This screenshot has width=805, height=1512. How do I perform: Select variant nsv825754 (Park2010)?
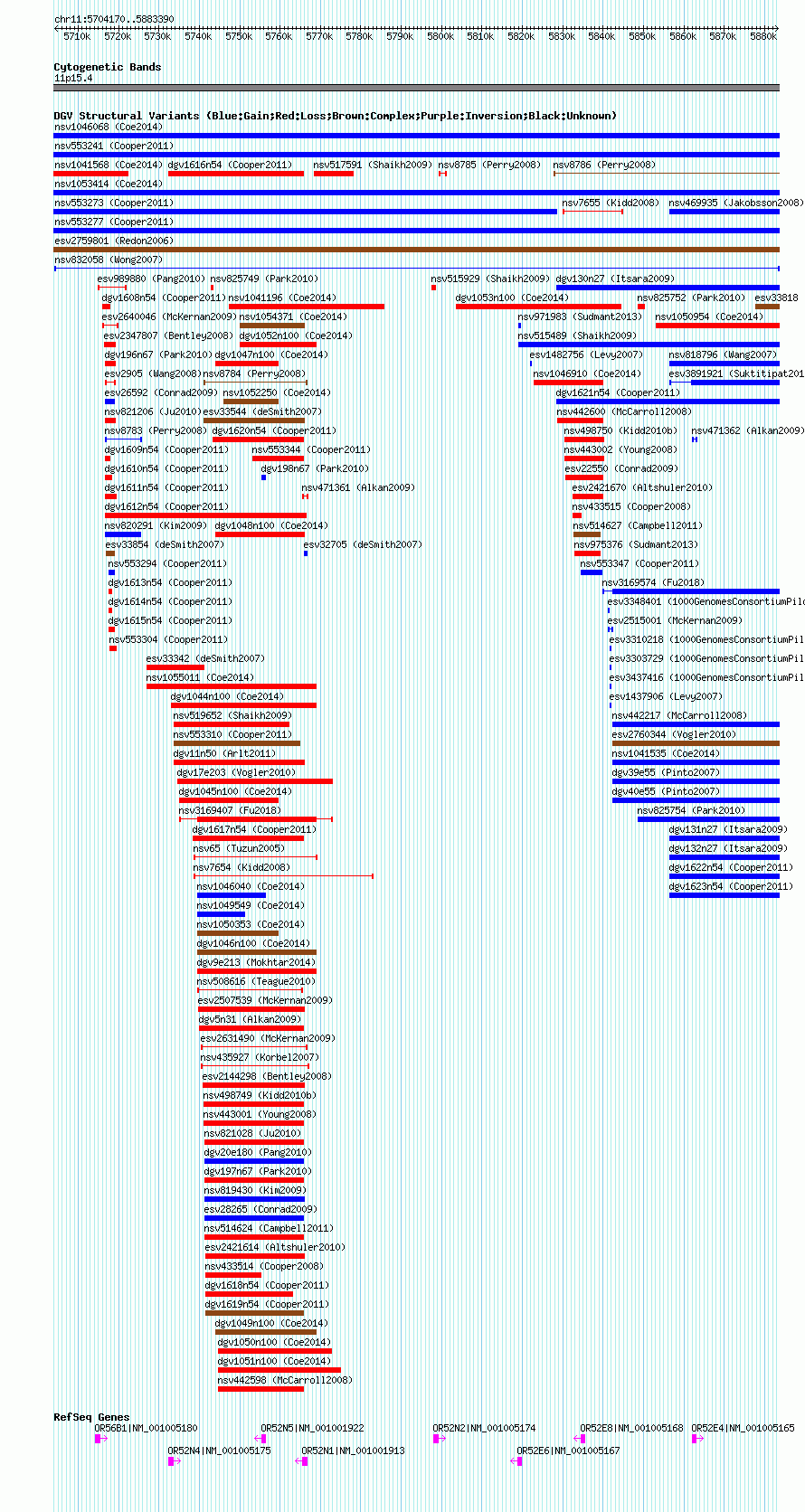[691, 810]
